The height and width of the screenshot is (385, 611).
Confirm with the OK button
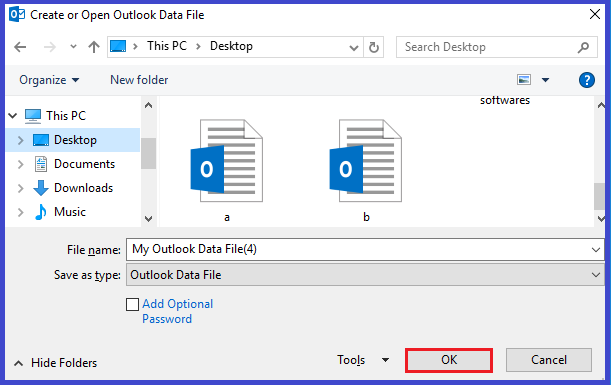449,360
